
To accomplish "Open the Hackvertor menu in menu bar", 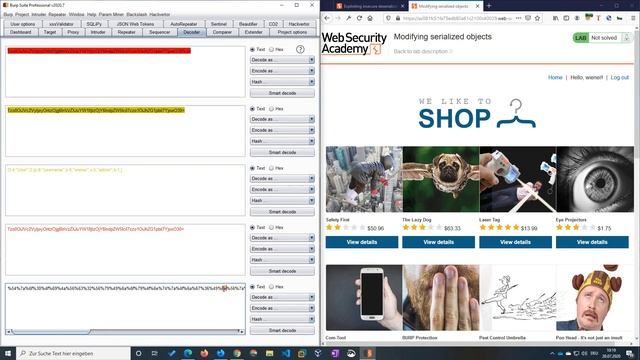I will point(160,14).
